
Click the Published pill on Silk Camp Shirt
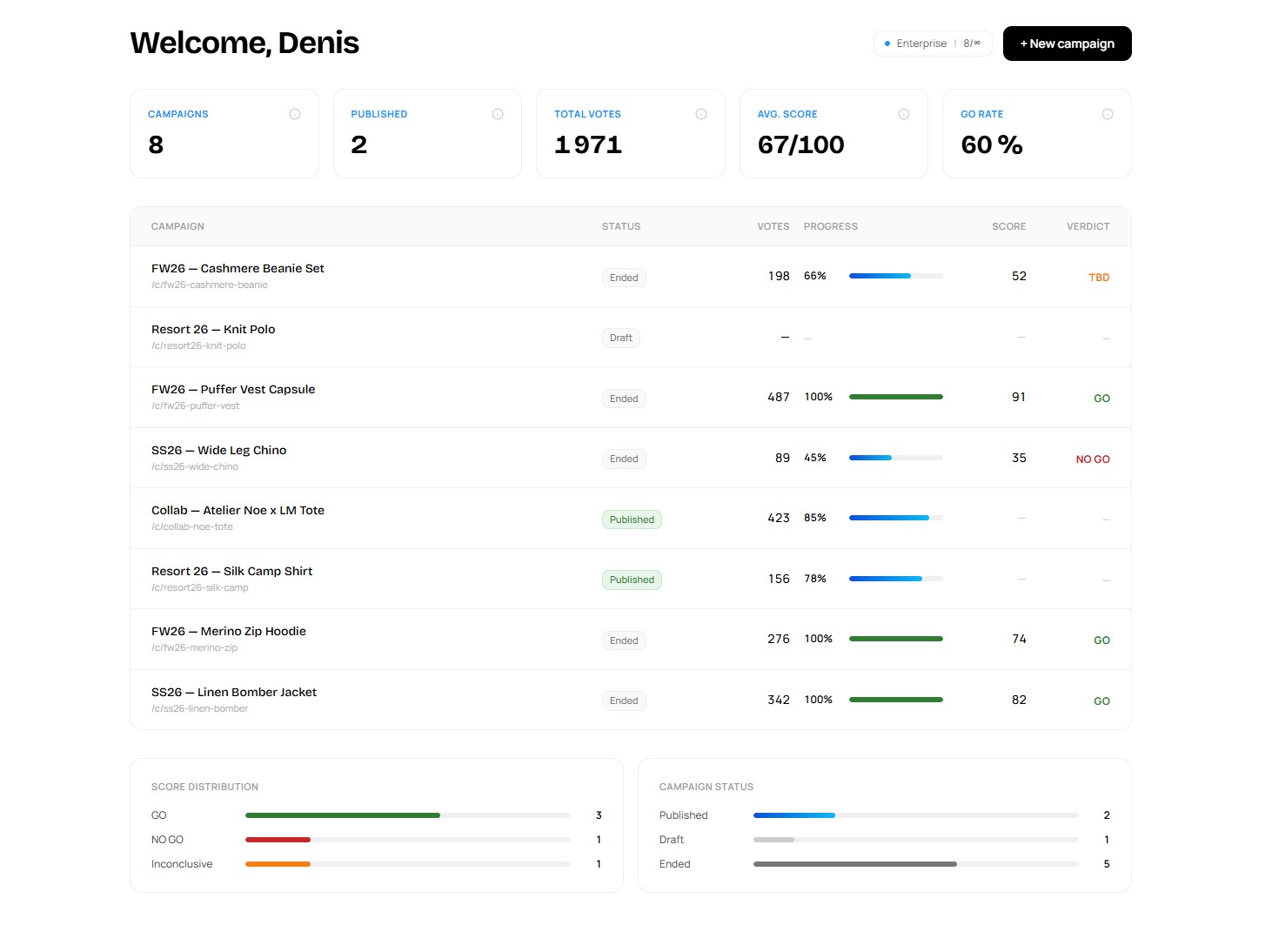[x=632, y=579]
